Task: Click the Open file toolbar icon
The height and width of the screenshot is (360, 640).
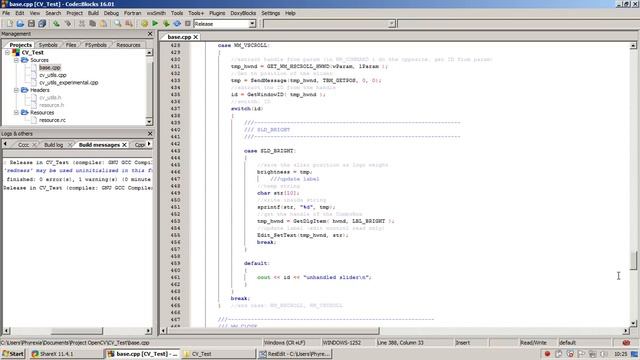Action: point(20,24)
